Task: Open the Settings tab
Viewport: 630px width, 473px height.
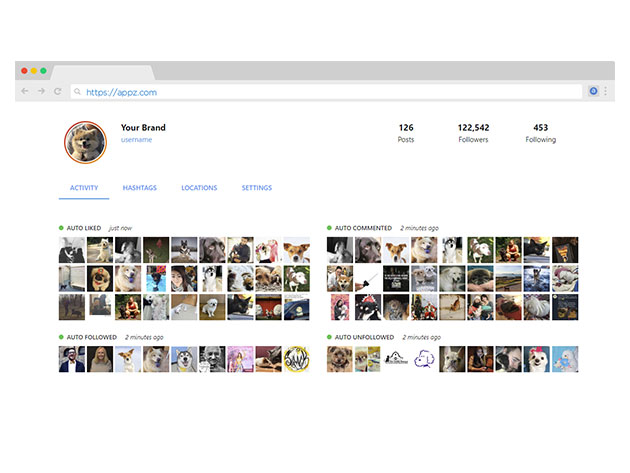Action: (257, 188)
